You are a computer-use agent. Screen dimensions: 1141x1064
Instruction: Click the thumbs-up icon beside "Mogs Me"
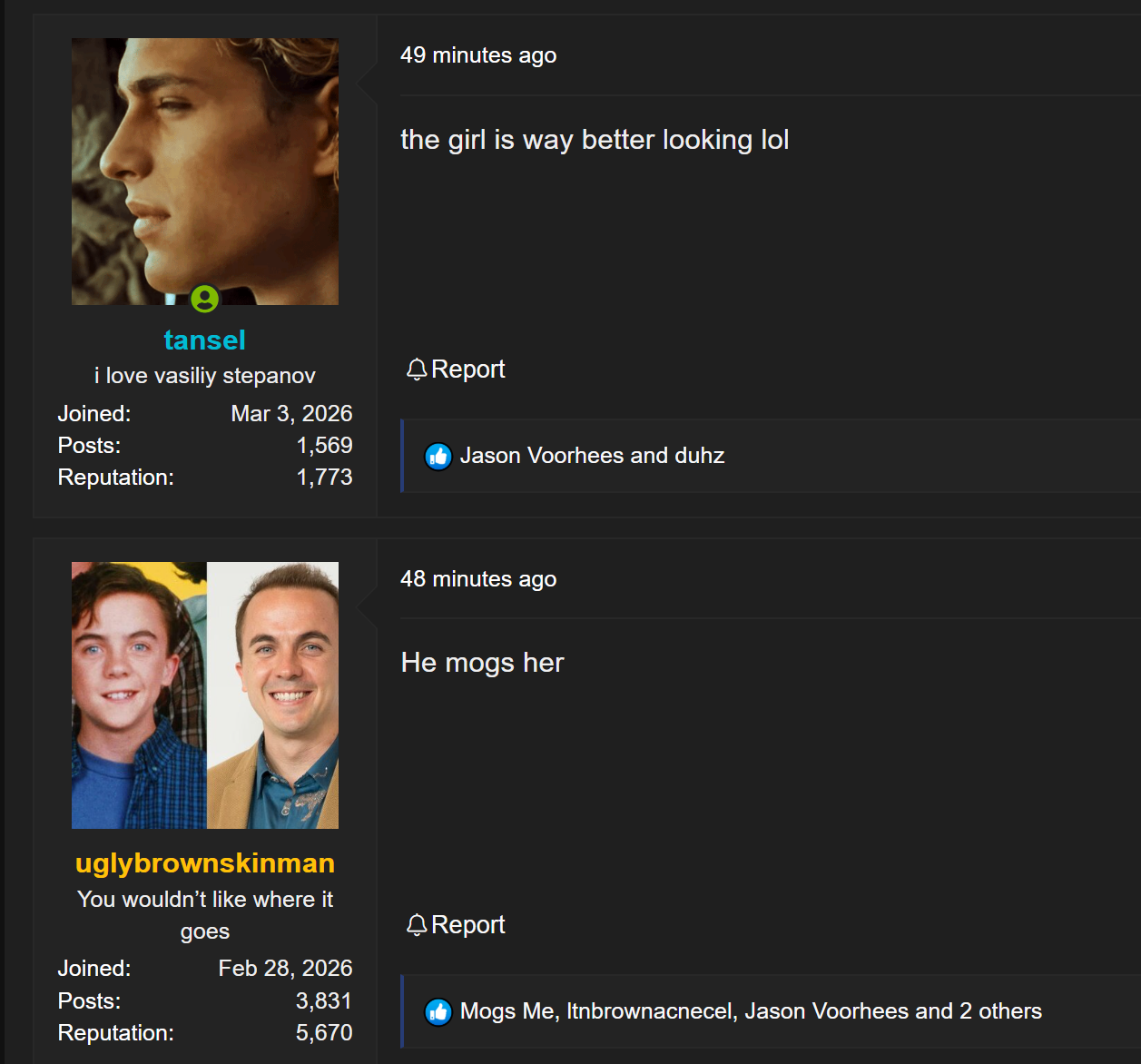pyautogui.click(x=438, y=1011)
